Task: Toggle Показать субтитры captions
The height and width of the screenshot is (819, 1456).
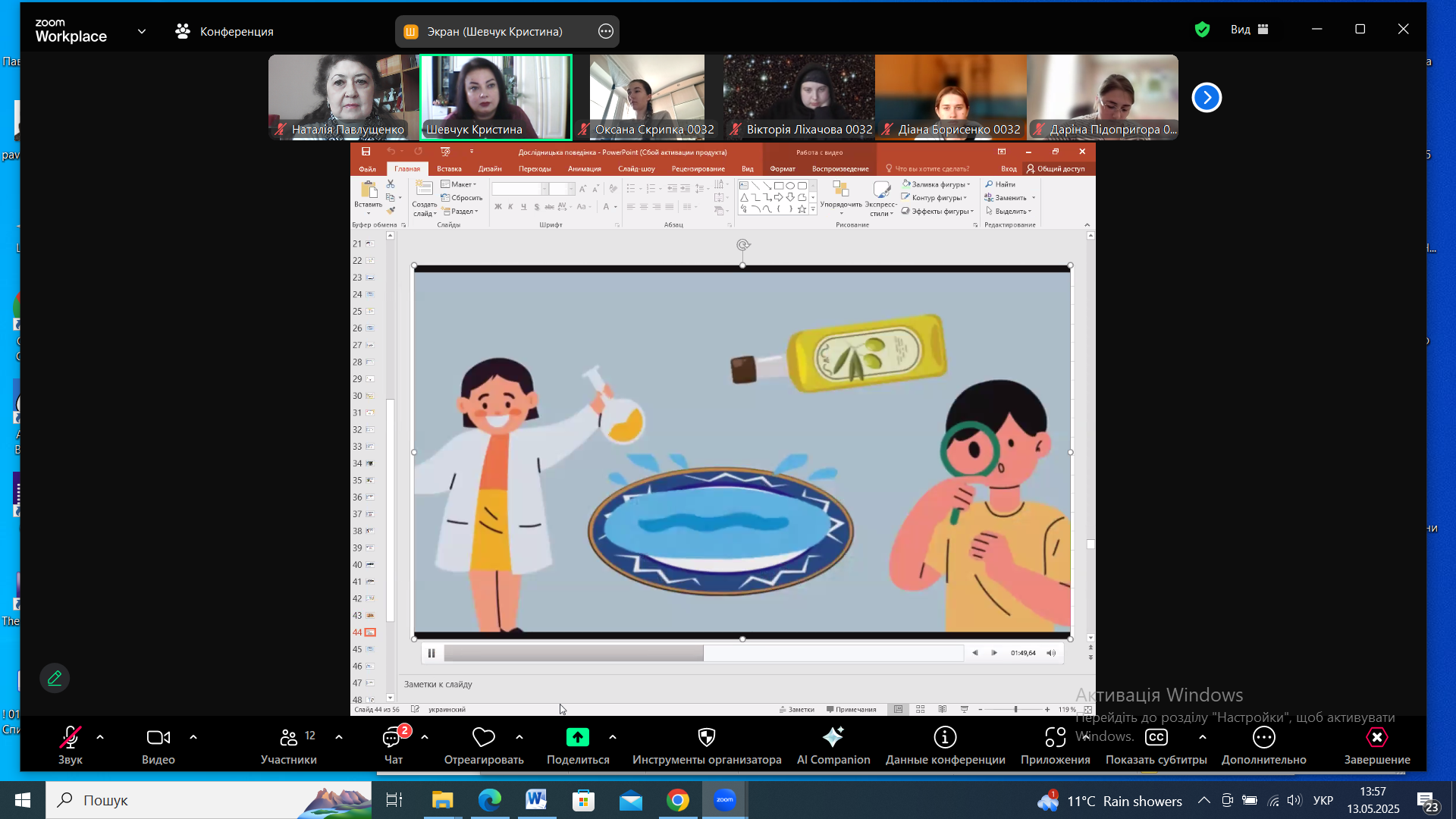Action: tap(1156, 745)
